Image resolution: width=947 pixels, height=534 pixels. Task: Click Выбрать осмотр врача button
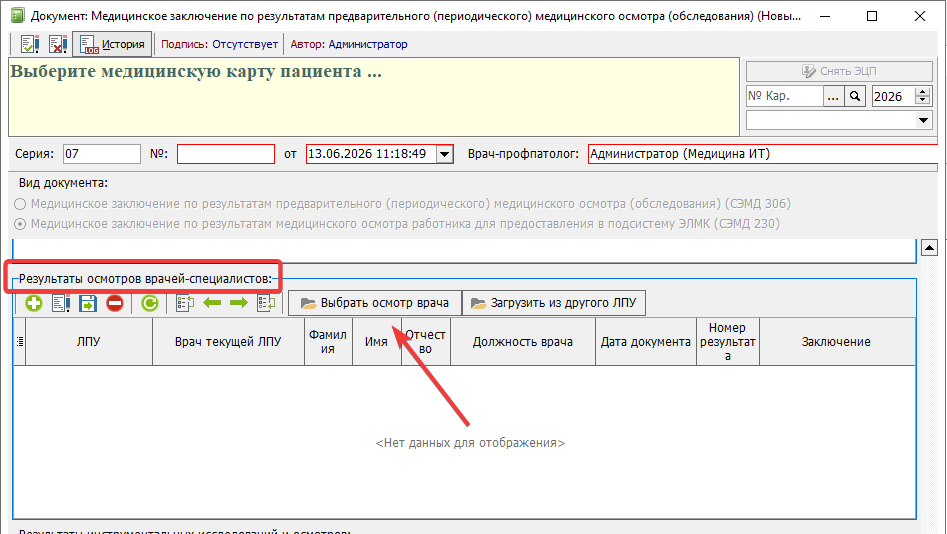(x=375, y=303)
